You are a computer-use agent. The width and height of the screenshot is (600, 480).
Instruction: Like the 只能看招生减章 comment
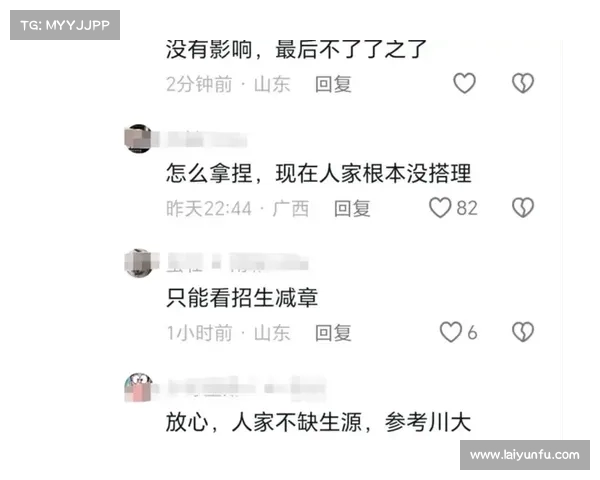point(451,332)
